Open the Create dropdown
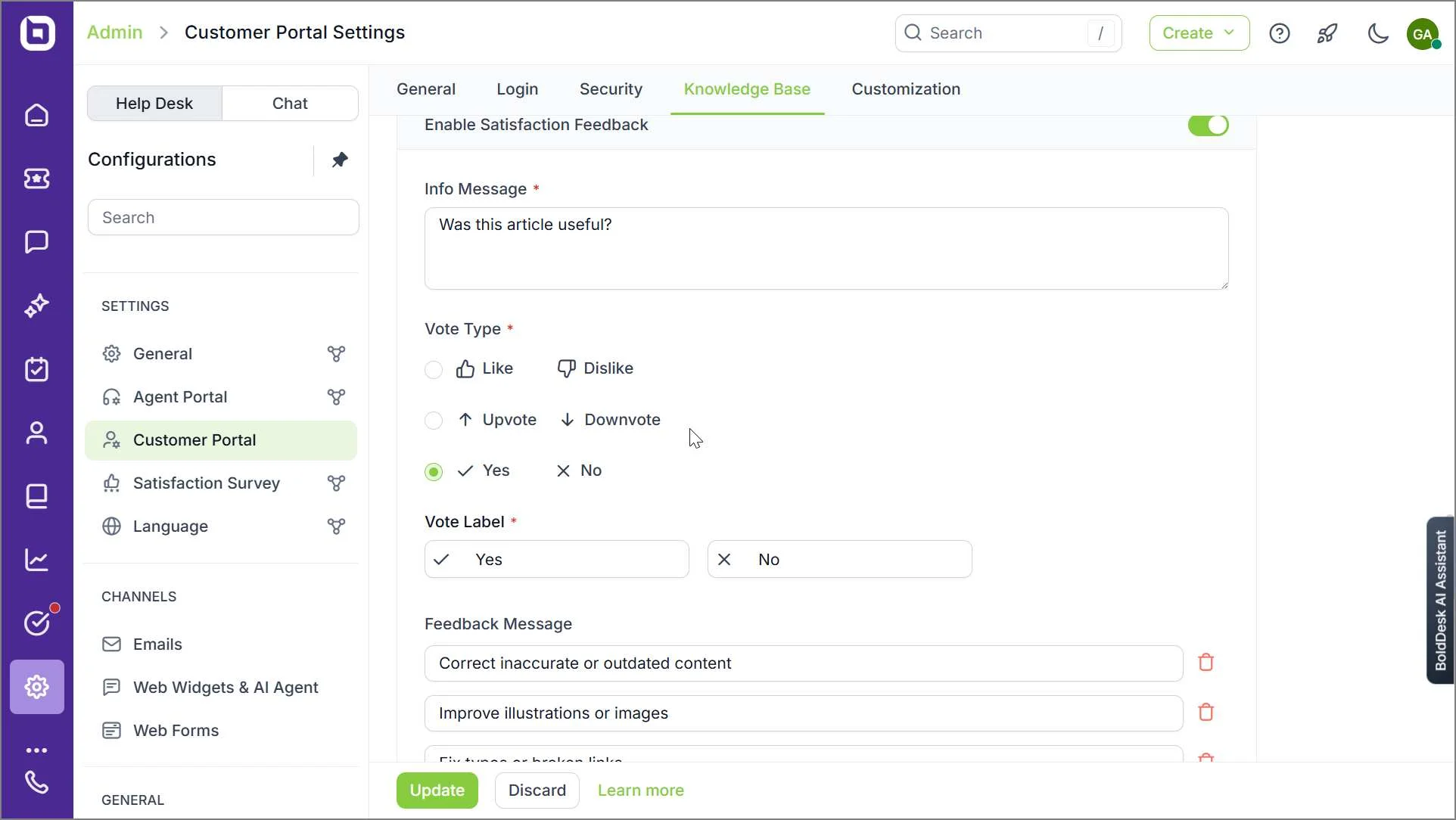 pyautogui.click(x=1199, y=33)
